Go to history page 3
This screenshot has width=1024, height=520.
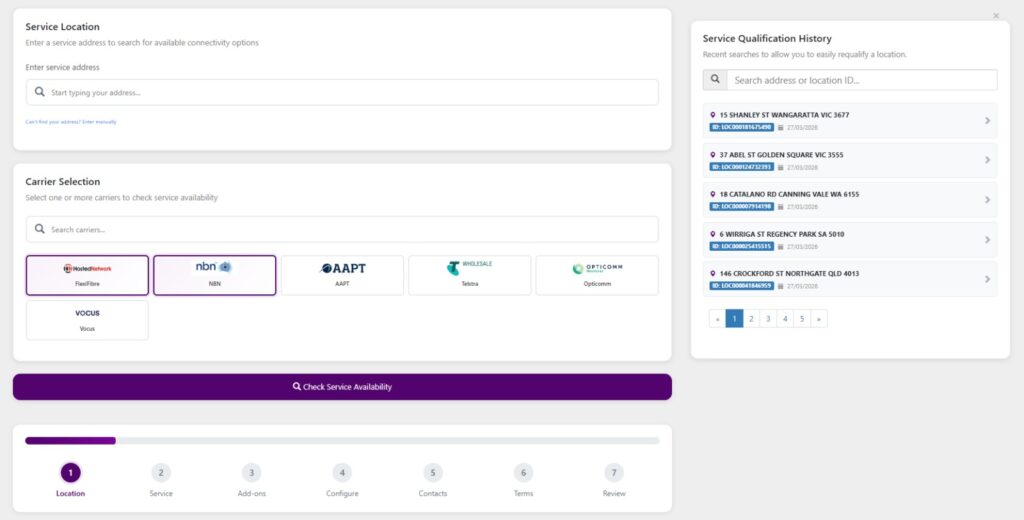(768, 319)
